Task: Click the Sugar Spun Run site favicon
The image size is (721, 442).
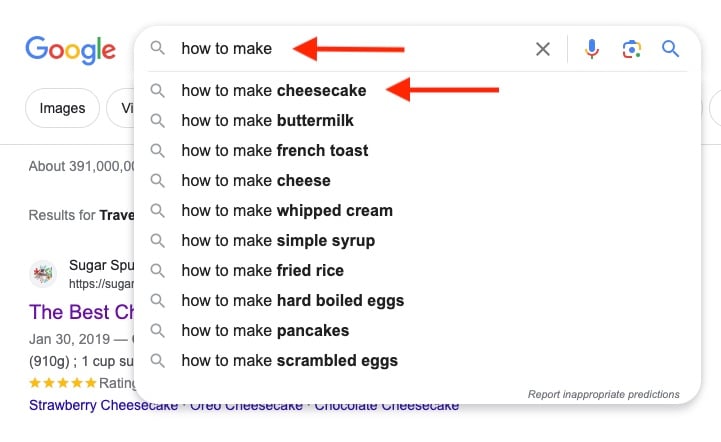Action: 43,273
